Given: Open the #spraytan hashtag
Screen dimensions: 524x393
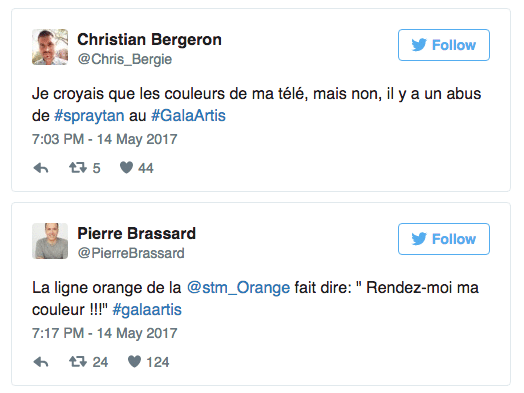Looking at the screenshot, I should click(x=89, y=116).
